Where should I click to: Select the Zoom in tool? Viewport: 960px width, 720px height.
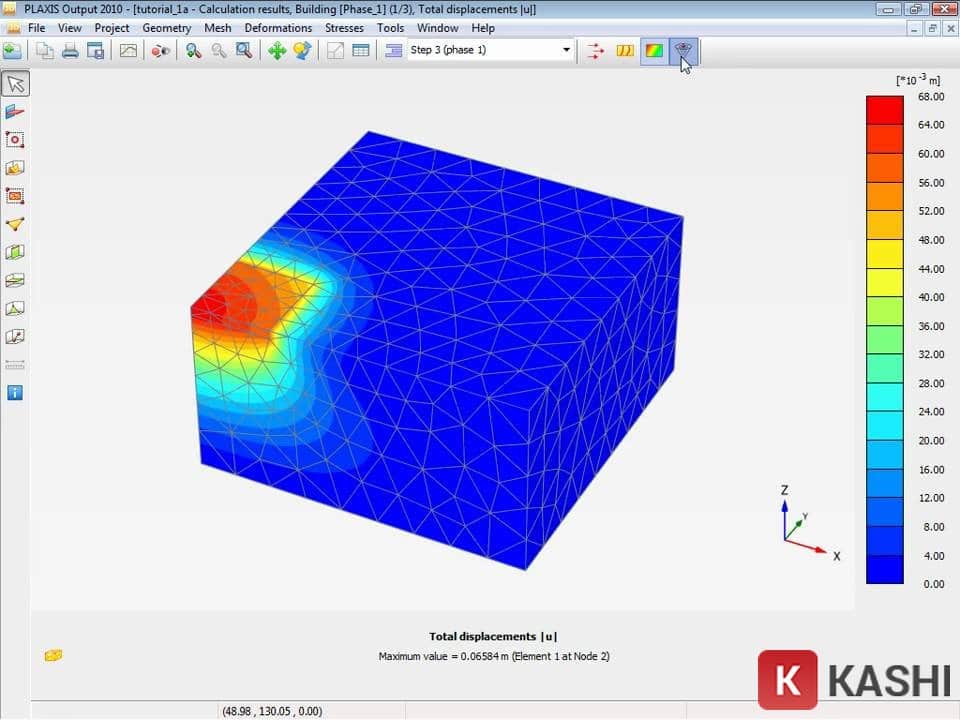click(x=193, y=50)
